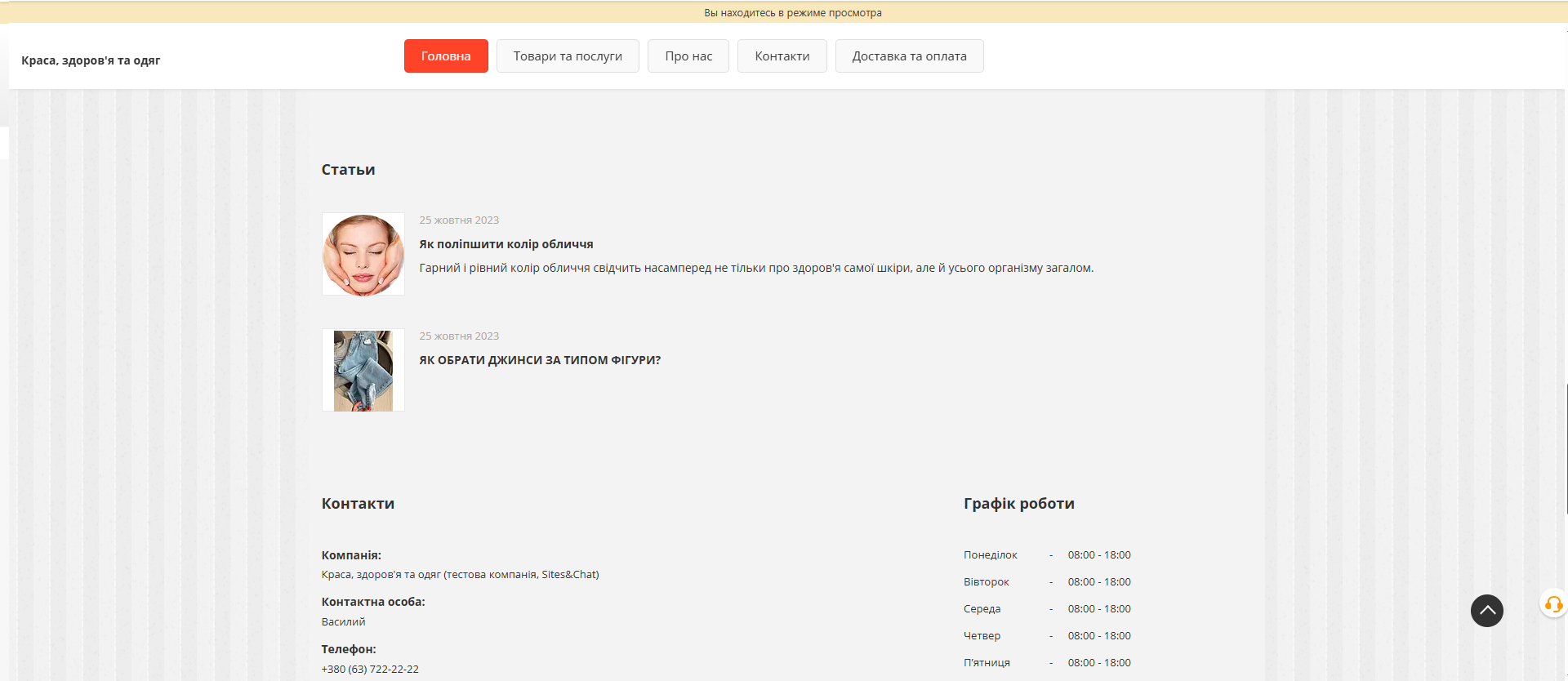Select Контакти in the top navigation
This screenshot has width=1568, height=681.
coord(782,56)
